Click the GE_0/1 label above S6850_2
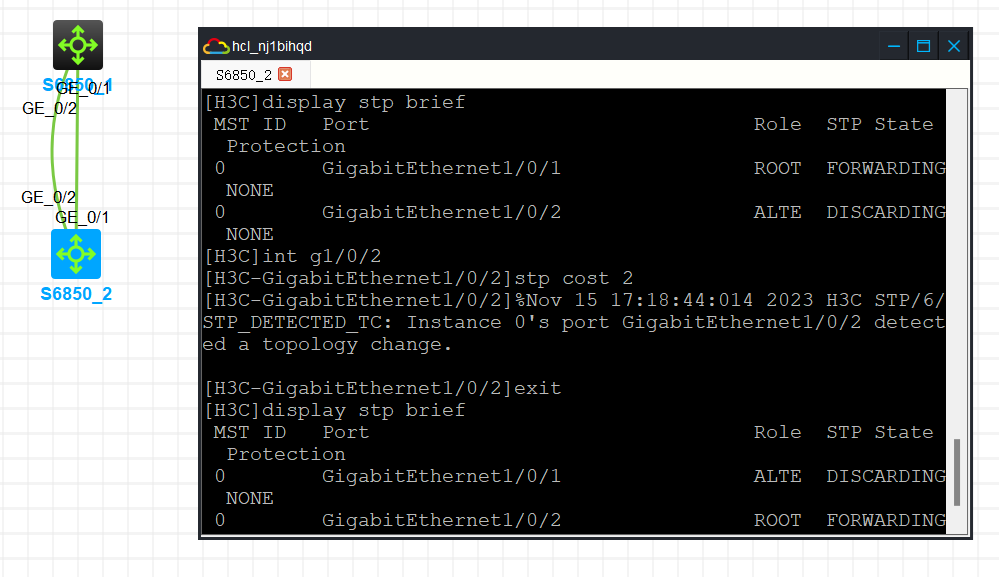 pyautogui.click(x=82, y=217)
